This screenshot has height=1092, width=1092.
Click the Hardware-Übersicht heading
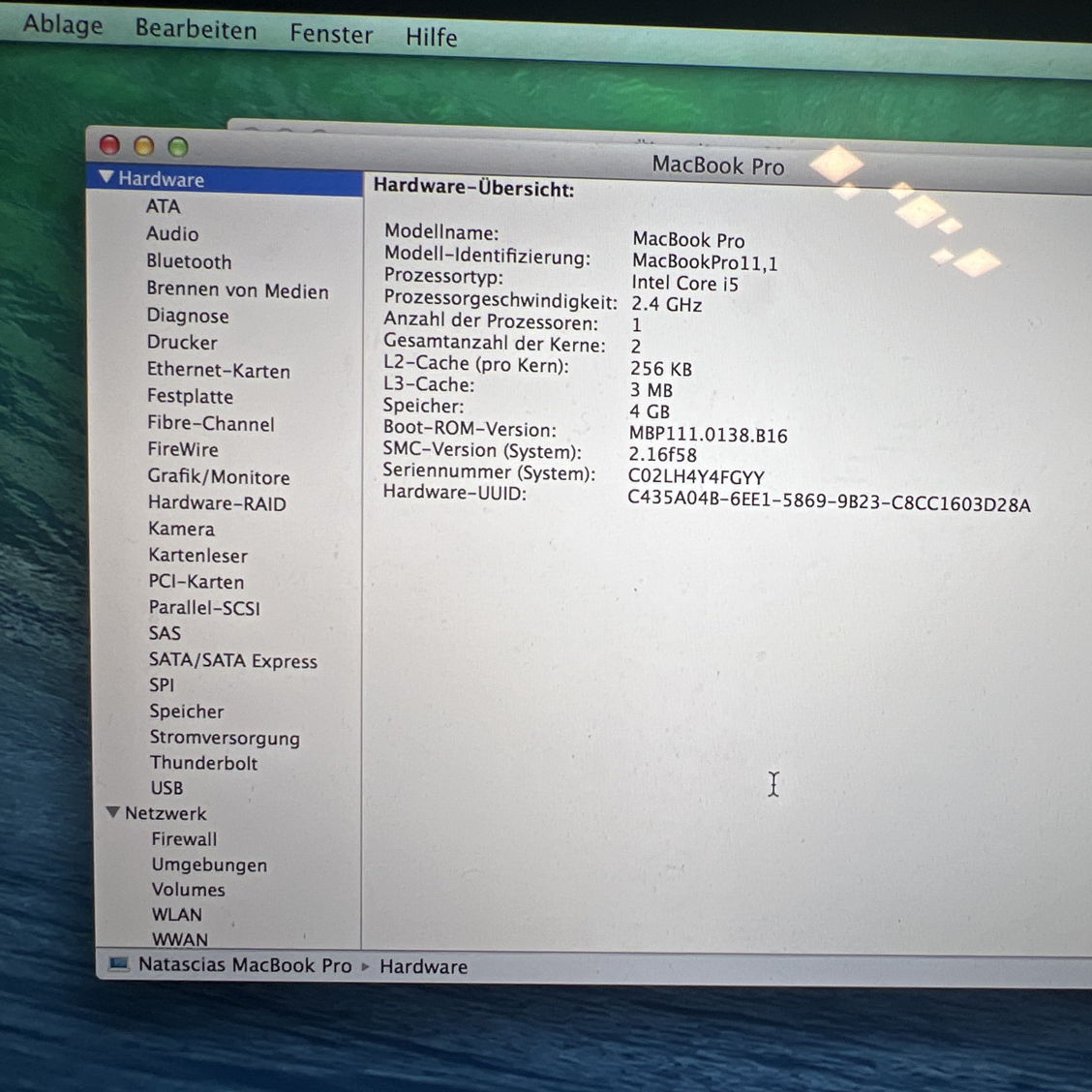[473, 188]
